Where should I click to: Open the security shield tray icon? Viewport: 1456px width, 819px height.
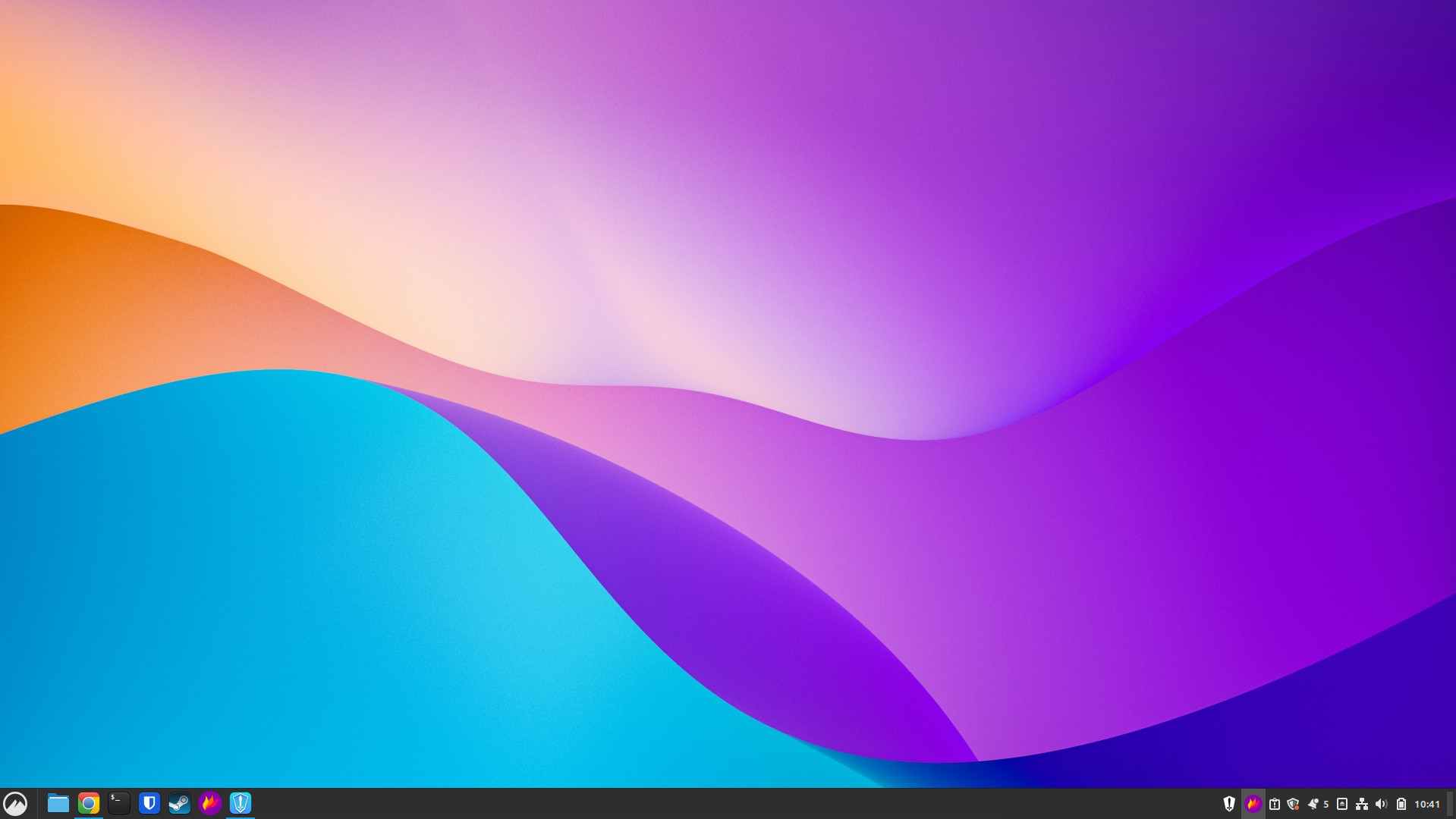tap(1294, 804)
